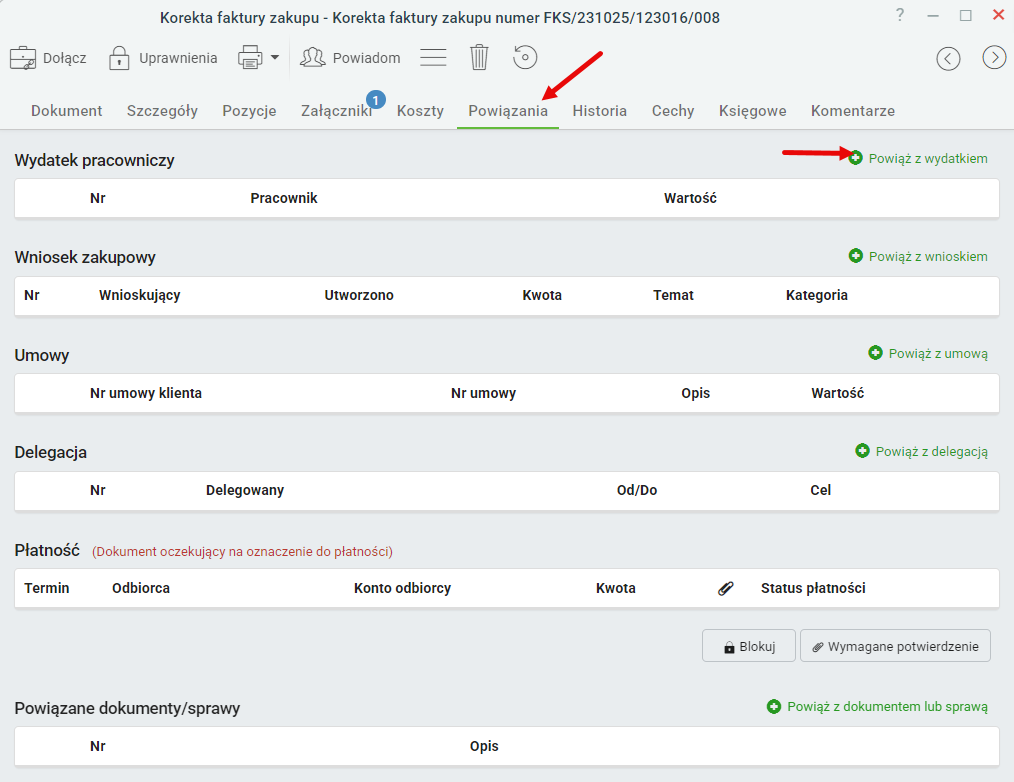Click Nr umowy klienta column header
The height and width of the screenshot is (782, 1014).
click(146, 393)
